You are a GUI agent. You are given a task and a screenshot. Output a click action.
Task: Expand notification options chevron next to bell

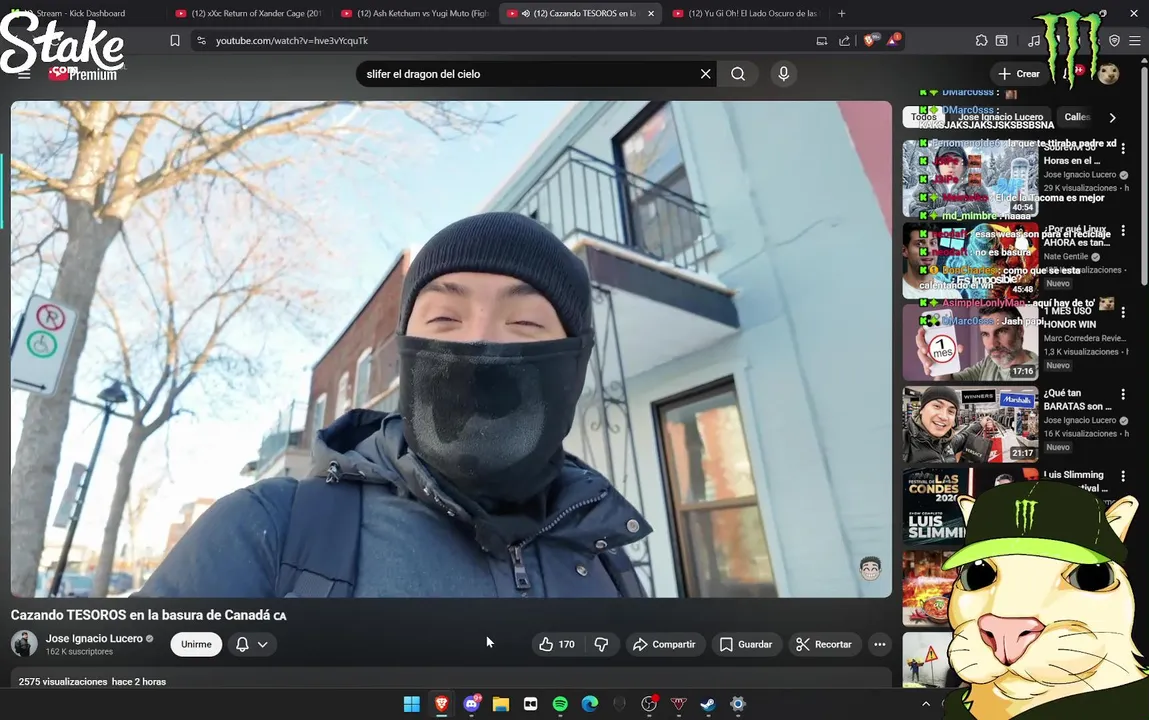(x=262, y=645)
